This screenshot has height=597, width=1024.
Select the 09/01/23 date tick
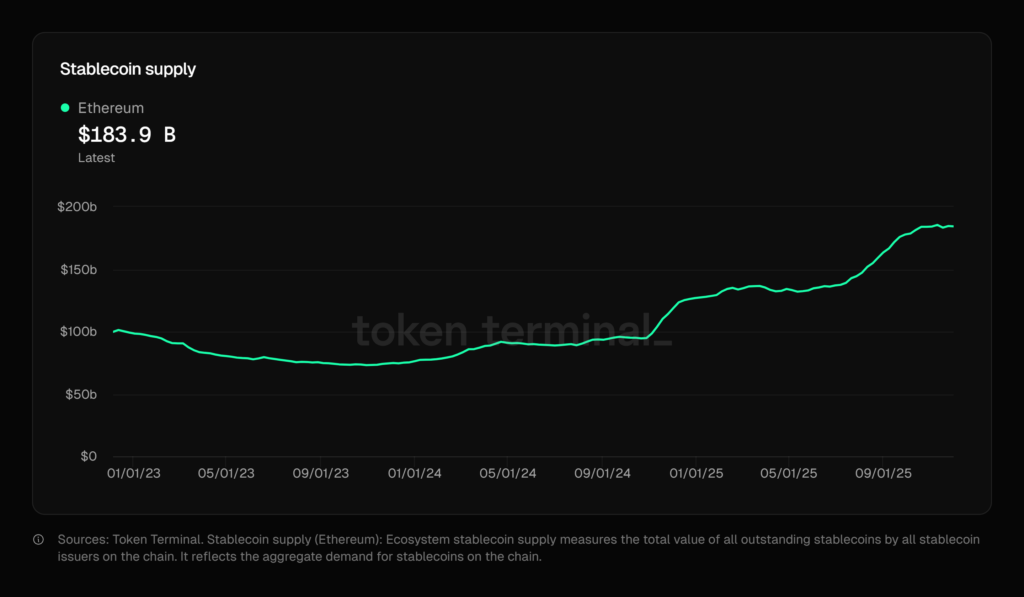point(321,473)
